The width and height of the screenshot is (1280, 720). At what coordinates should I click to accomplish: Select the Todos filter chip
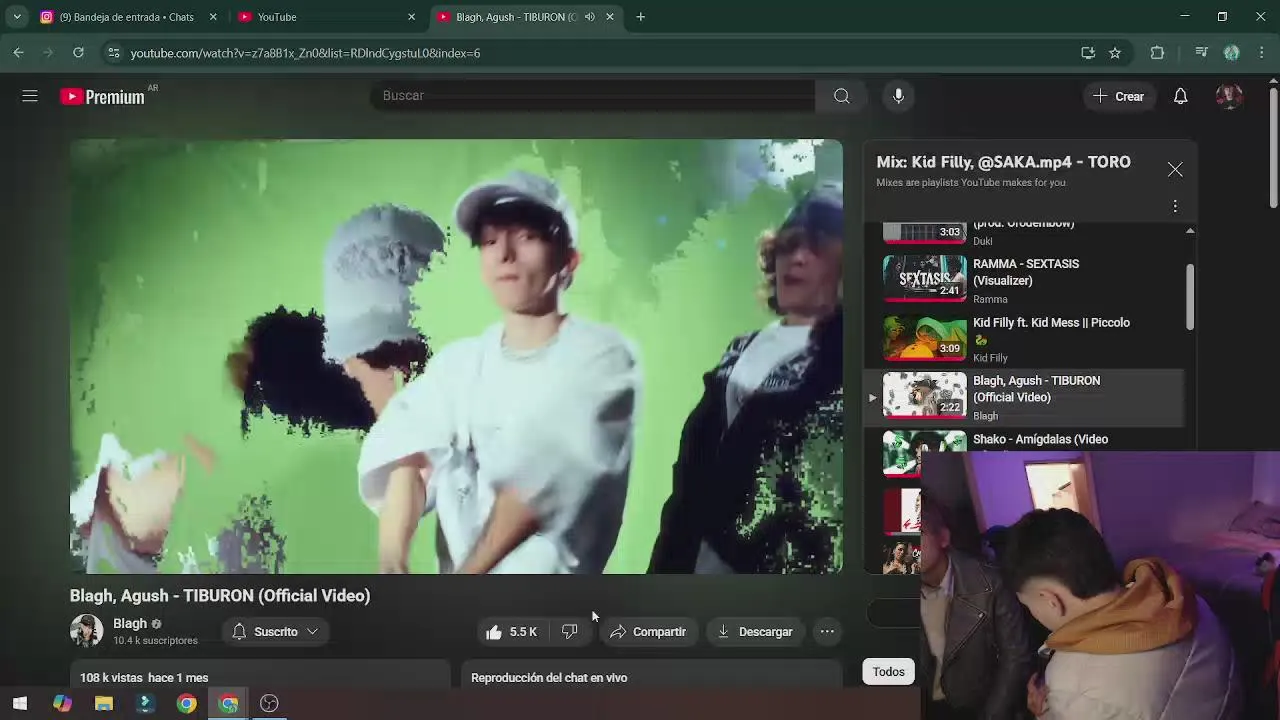pyautogui.click(x=888, y=672)
